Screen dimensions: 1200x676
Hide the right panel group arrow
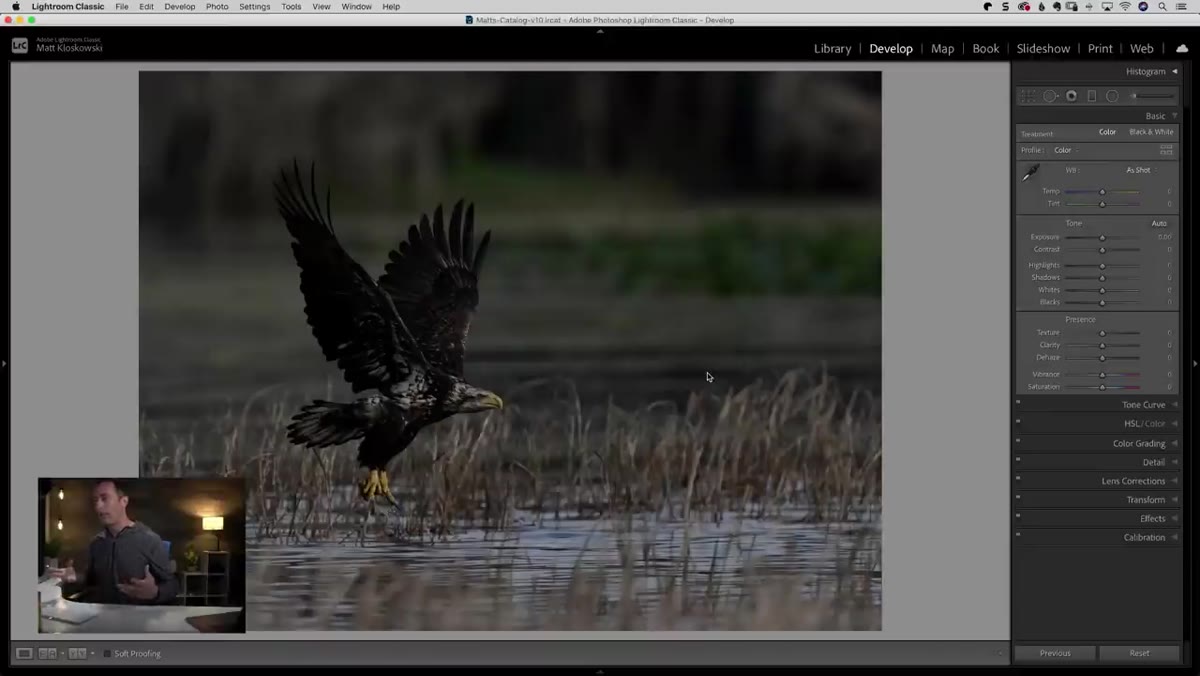coord(1195,363)
